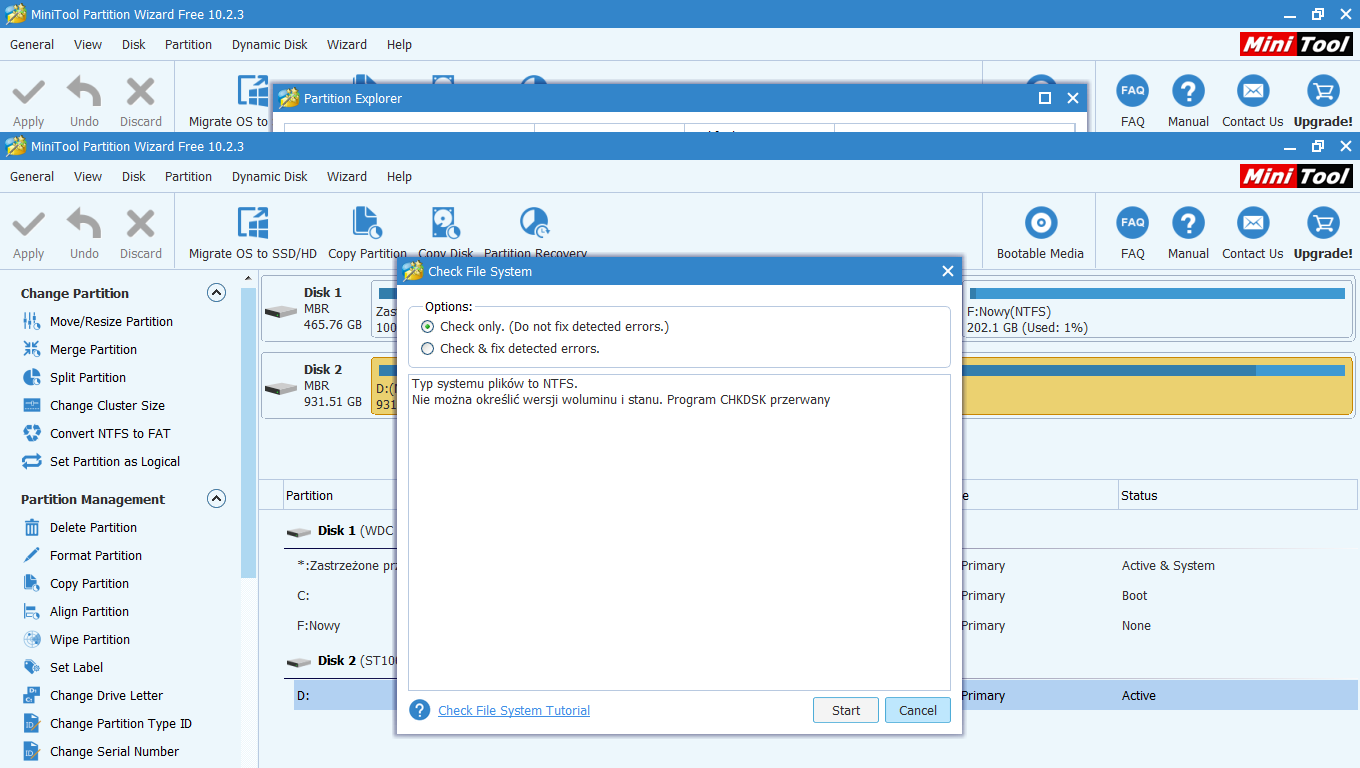The width and height of the screenshot is (1360, 768).
Task: Click Change Partition Type ID
Action: click(x=120, y=723)
